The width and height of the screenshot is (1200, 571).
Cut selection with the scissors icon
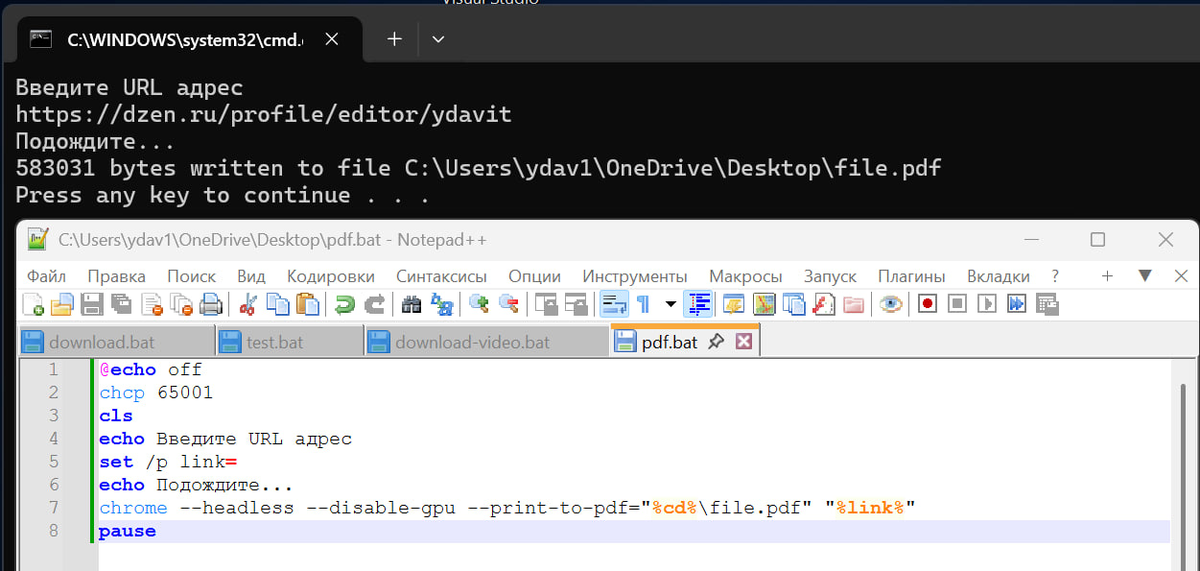[247, 303]
